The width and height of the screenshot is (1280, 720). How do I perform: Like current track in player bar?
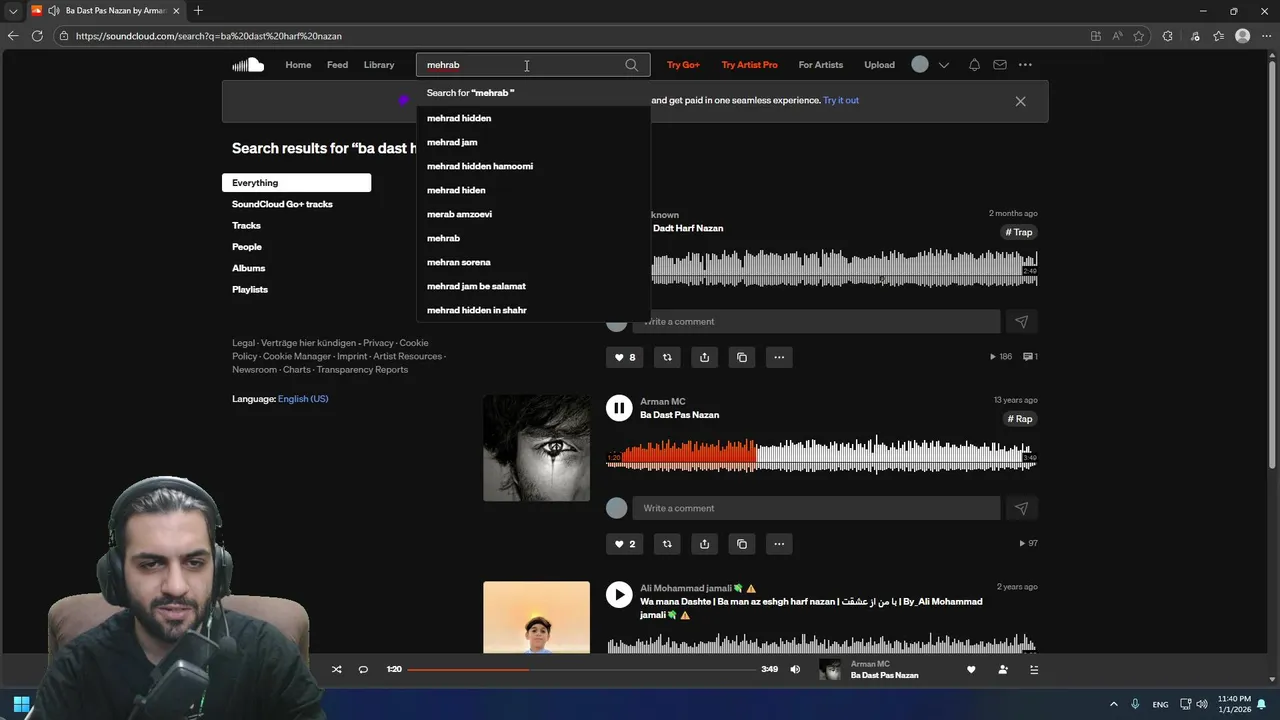[970, 670]
